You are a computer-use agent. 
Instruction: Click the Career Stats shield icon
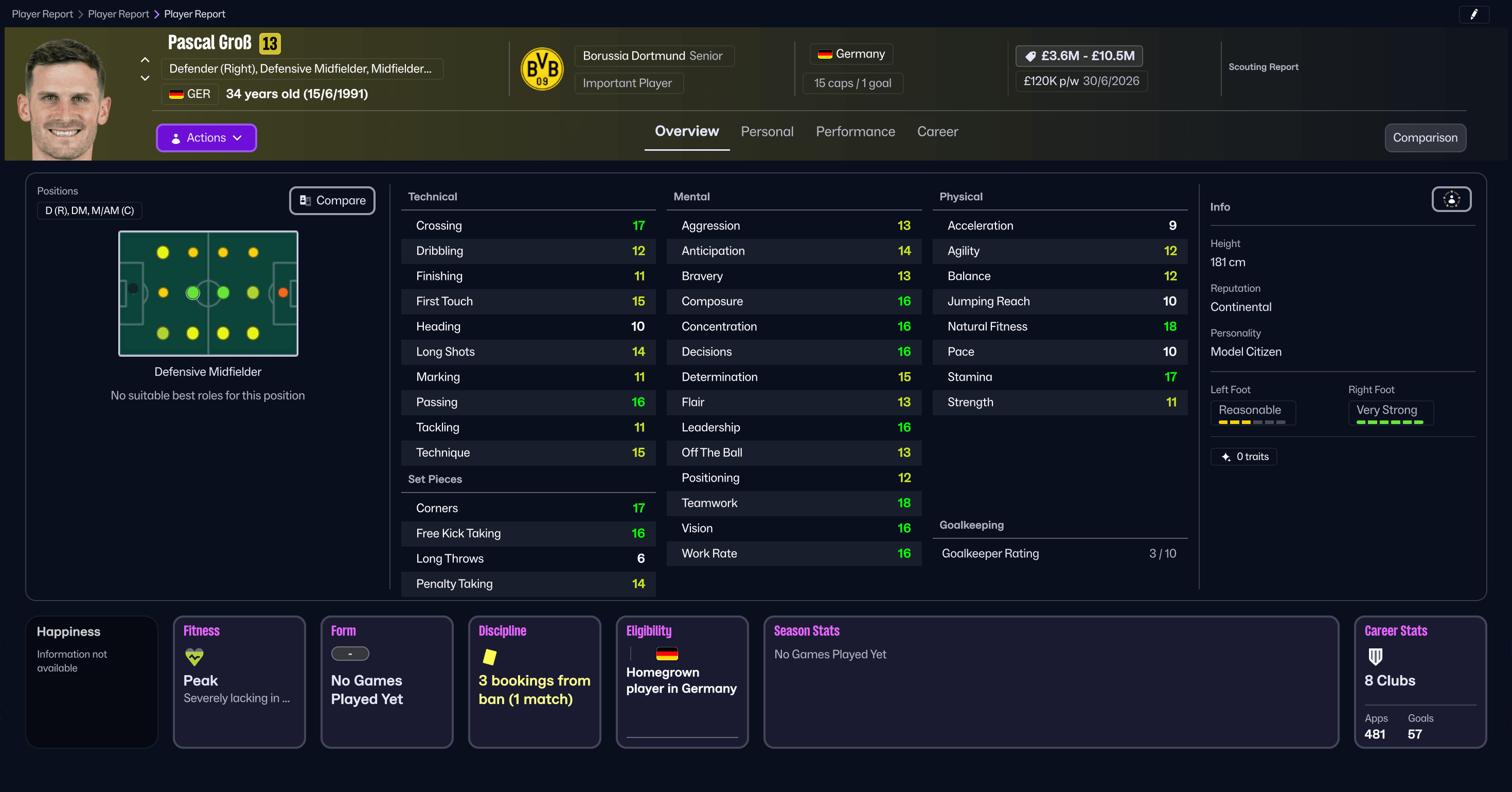[x=1375, y=656]
